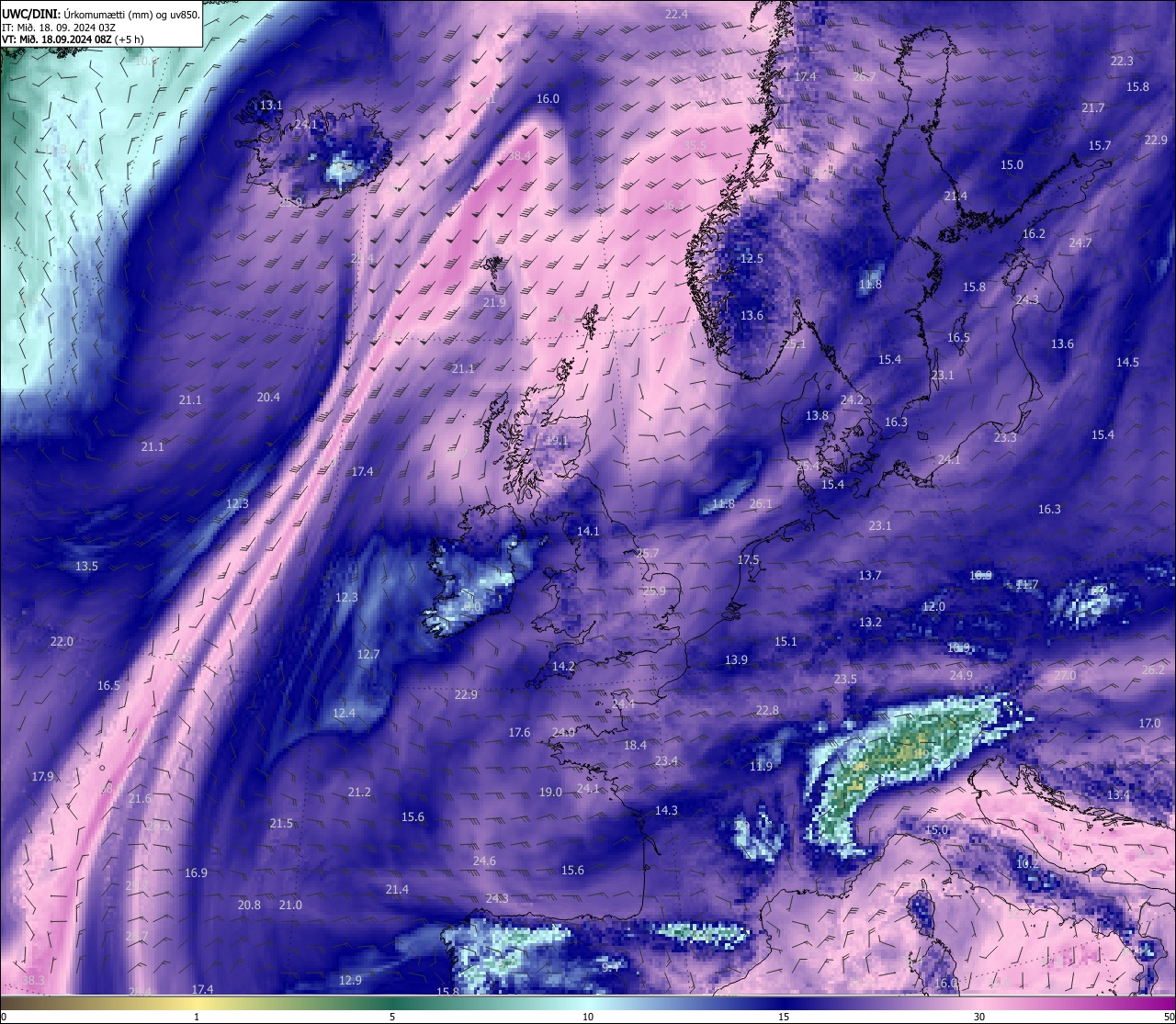This screenshot has height=1024, width=1176.
Task: Click the 12.7 value southwest of Ireland
Action: pyautogui.click(x=368, y=655)
